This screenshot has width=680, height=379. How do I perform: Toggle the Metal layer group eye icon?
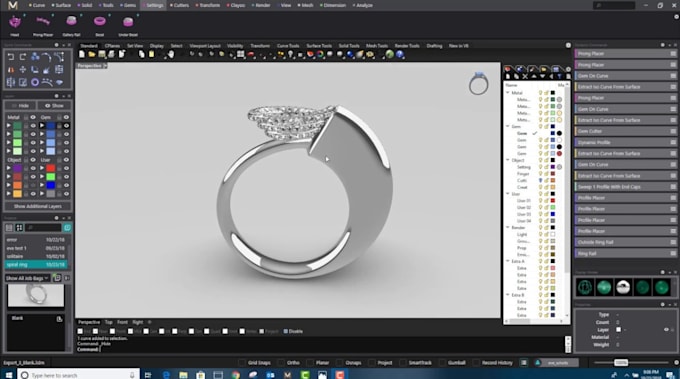pos(33,117)
